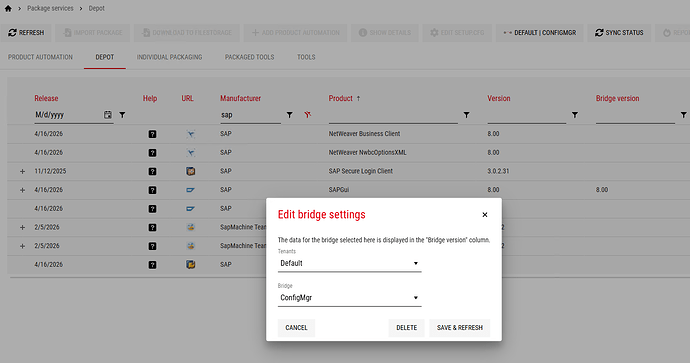Image resolution: width=690 pixels, height=363 pixels.
Task: Open the Tools tab
Action: point(306,57)
